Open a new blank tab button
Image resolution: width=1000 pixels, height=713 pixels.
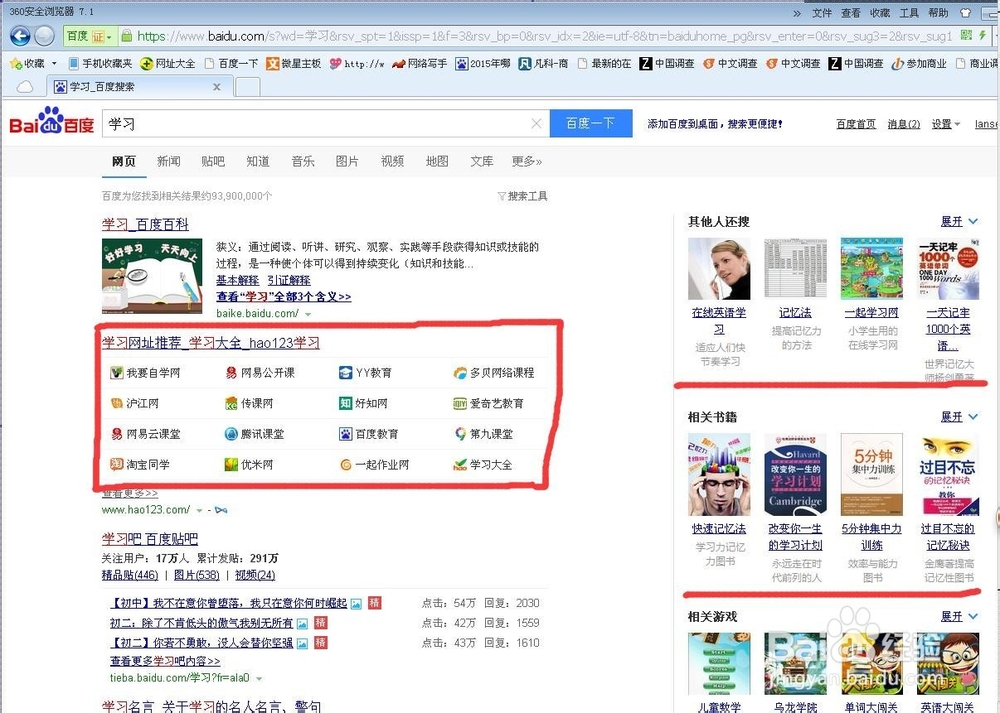pyautogui.click(x=247, y=87)
